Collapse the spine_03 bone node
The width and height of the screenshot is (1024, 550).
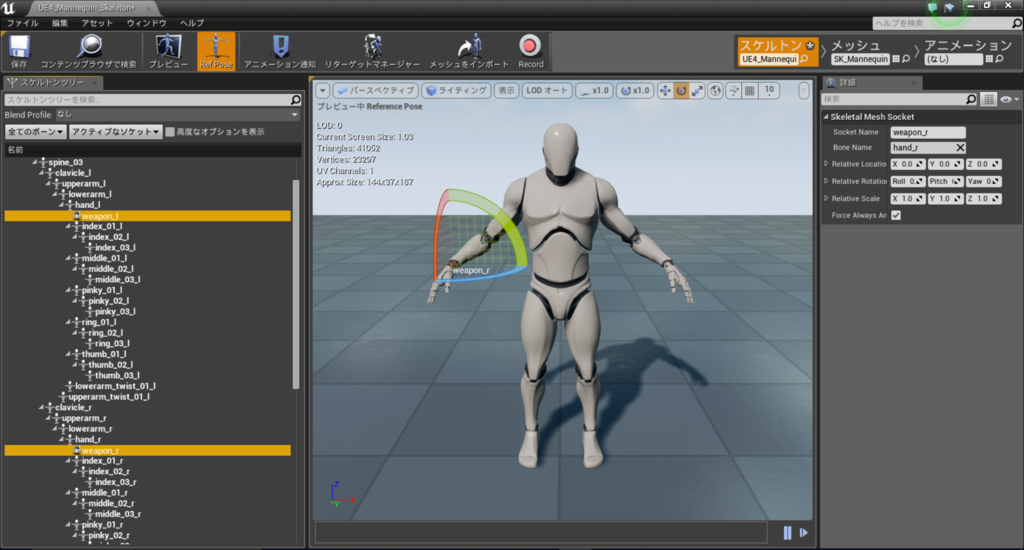click(35, 162)
